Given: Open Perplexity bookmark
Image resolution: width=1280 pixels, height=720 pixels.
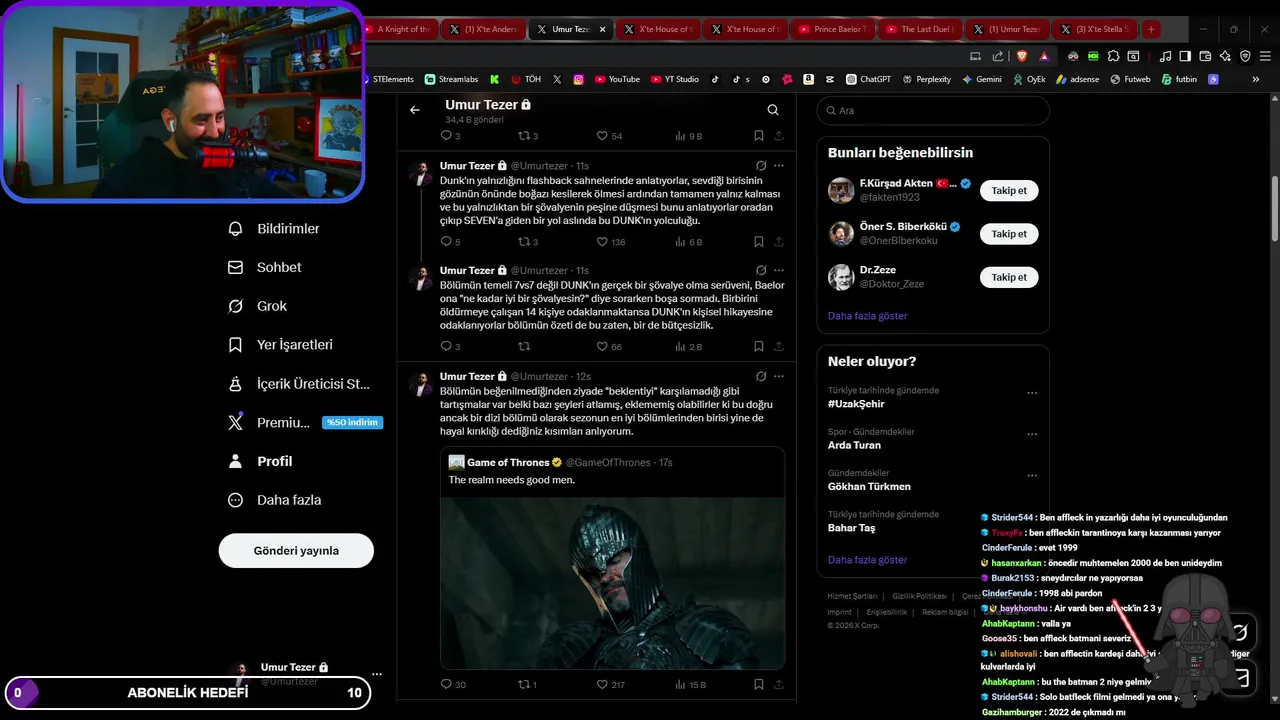Looking at the screenshot, I should (926, 79).
